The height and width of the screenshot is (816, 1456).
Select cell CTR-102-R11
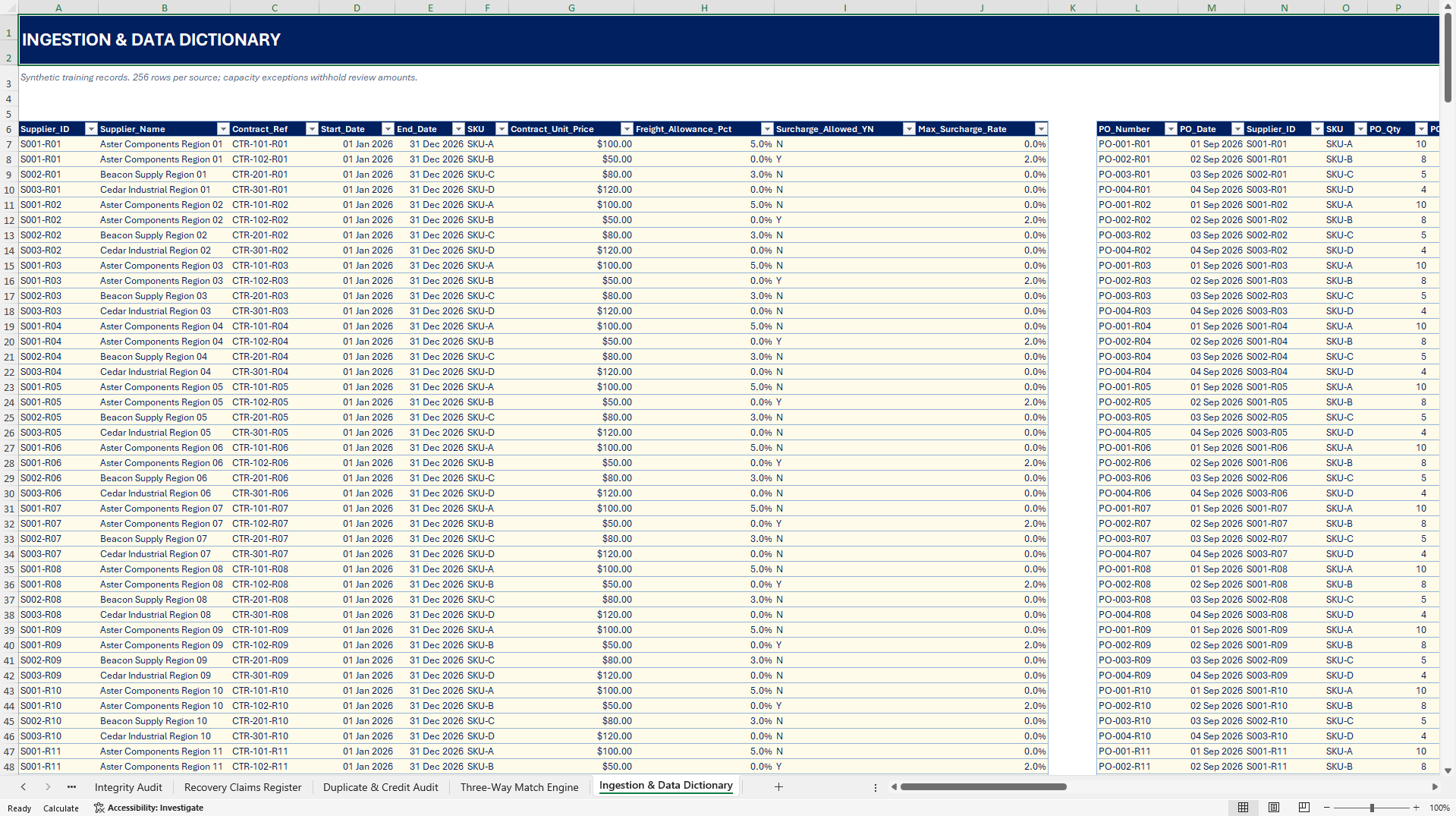(275, 767)
